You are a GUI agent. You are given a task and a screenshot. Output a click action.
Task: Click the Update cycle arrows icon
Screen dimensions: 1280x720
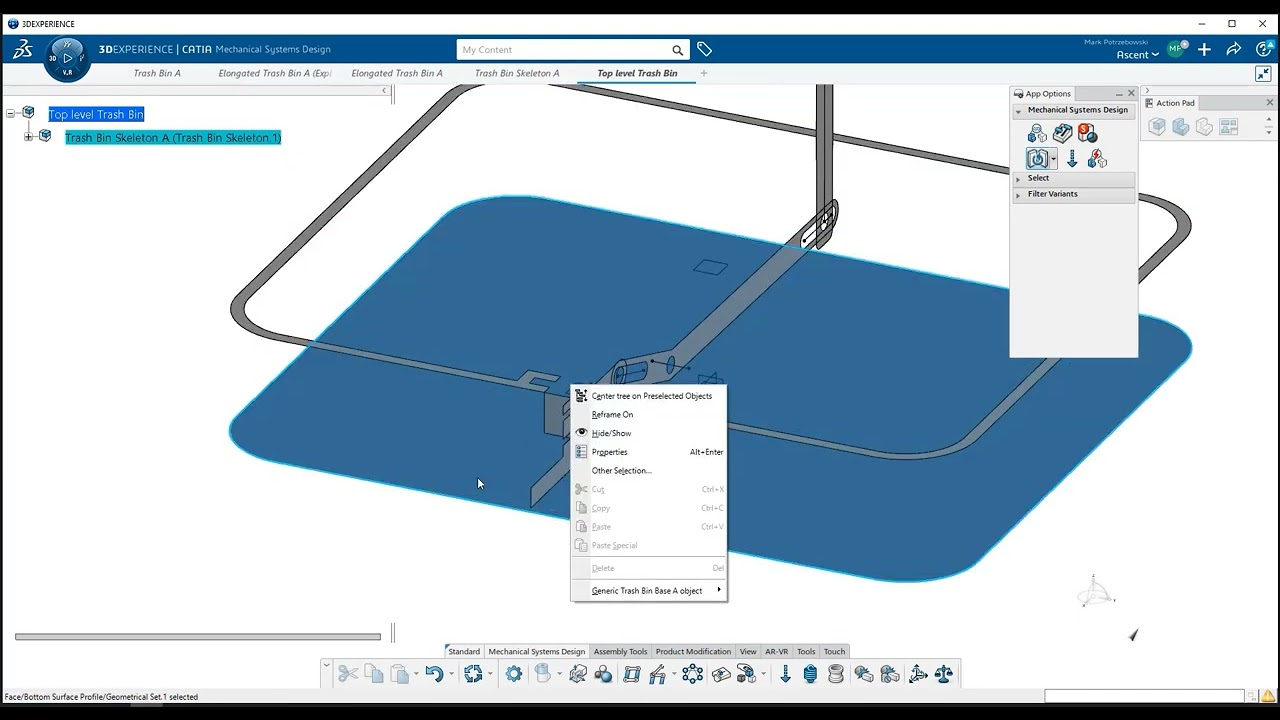tap(473, 674)
